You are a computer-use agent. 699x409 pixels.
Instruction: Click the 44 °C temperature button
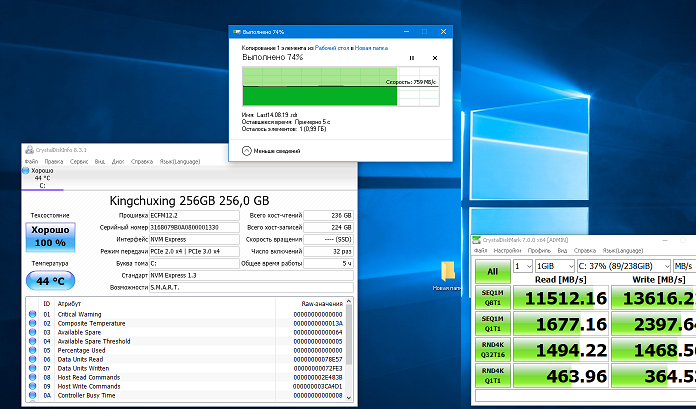[x=50, y=281]
